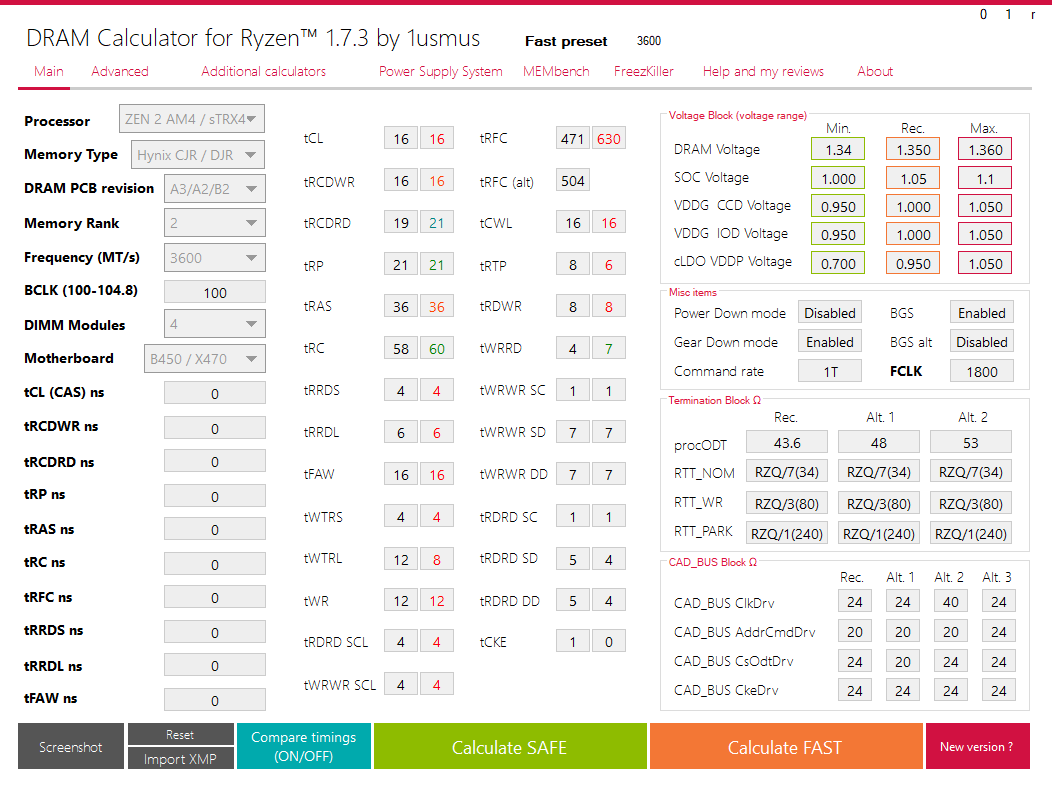Click the red tWTRL compare value 8
Screen dimensions: 1052x791
click(x=437, y=559)
